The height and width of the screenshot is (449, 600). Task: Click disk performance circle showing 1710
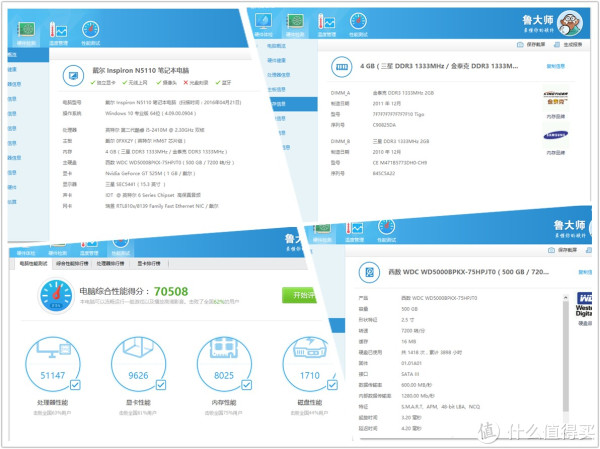tap(310, 364)
